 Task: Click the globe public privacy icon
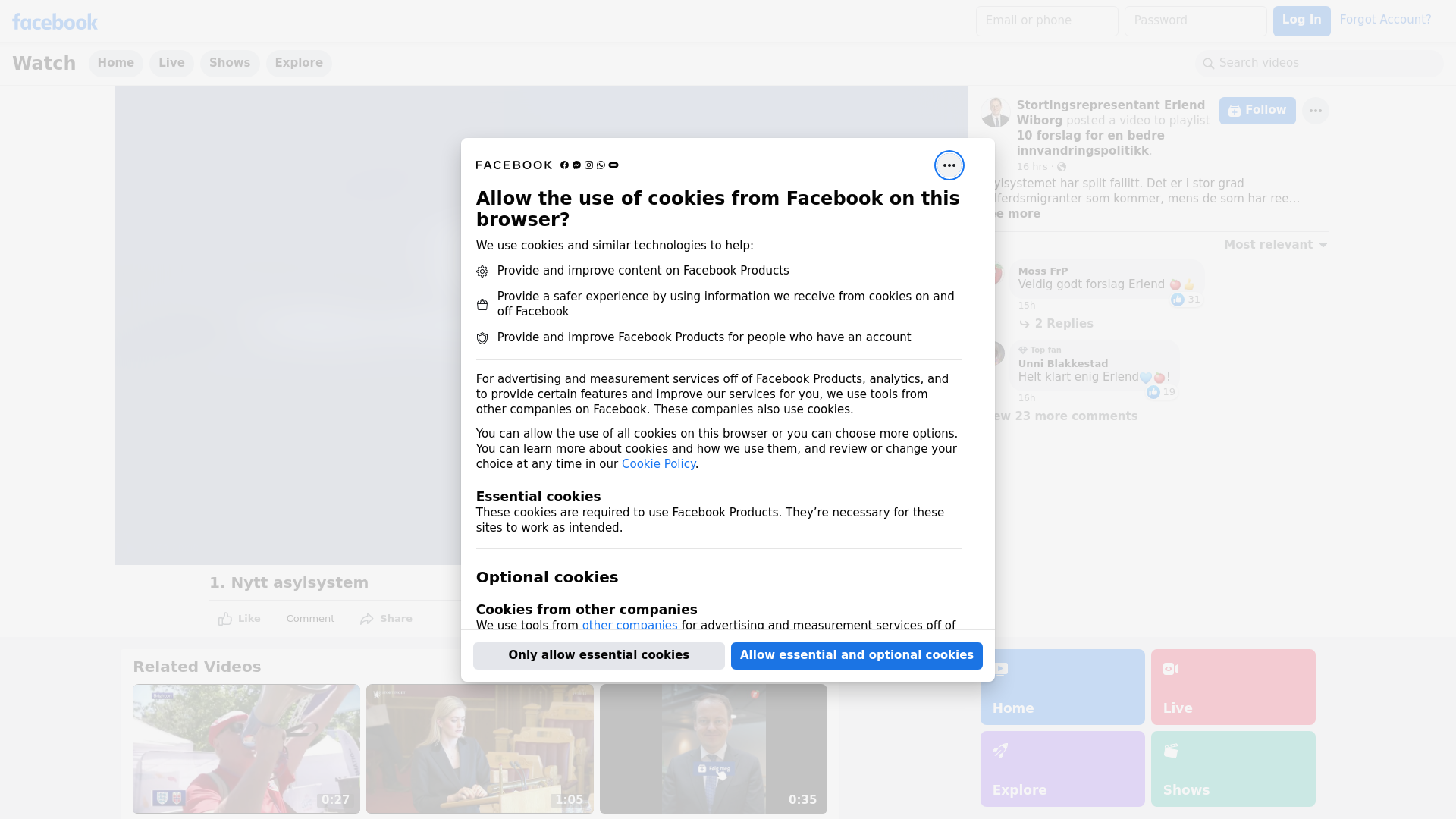tap(1062, 167)
